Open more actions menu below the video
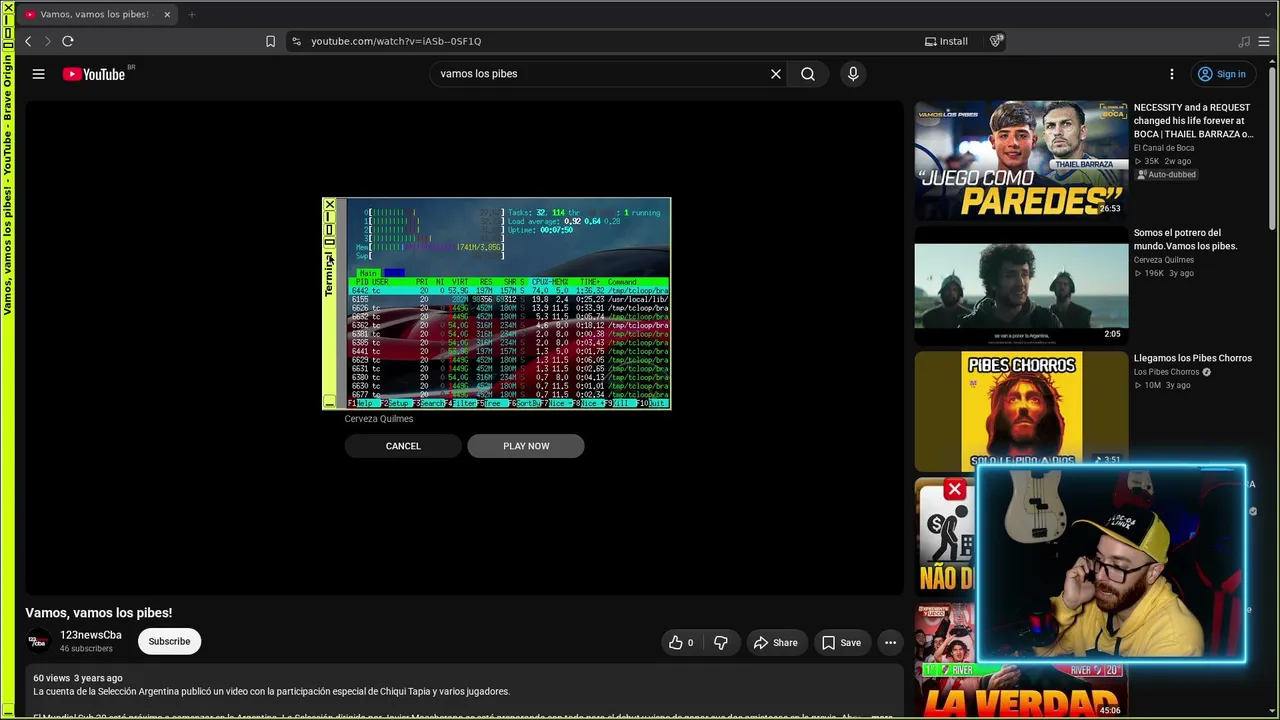 click(x=890, y=643)
